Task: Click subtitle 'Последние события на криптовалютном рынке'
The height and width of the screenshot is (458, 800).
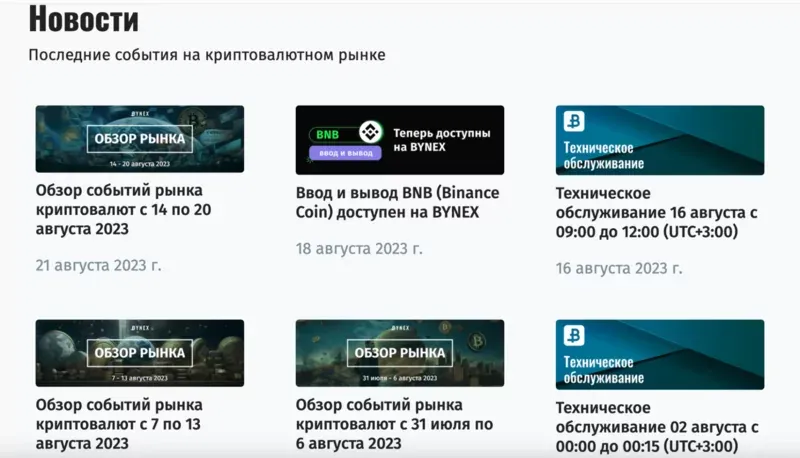Action: [207, 55]
